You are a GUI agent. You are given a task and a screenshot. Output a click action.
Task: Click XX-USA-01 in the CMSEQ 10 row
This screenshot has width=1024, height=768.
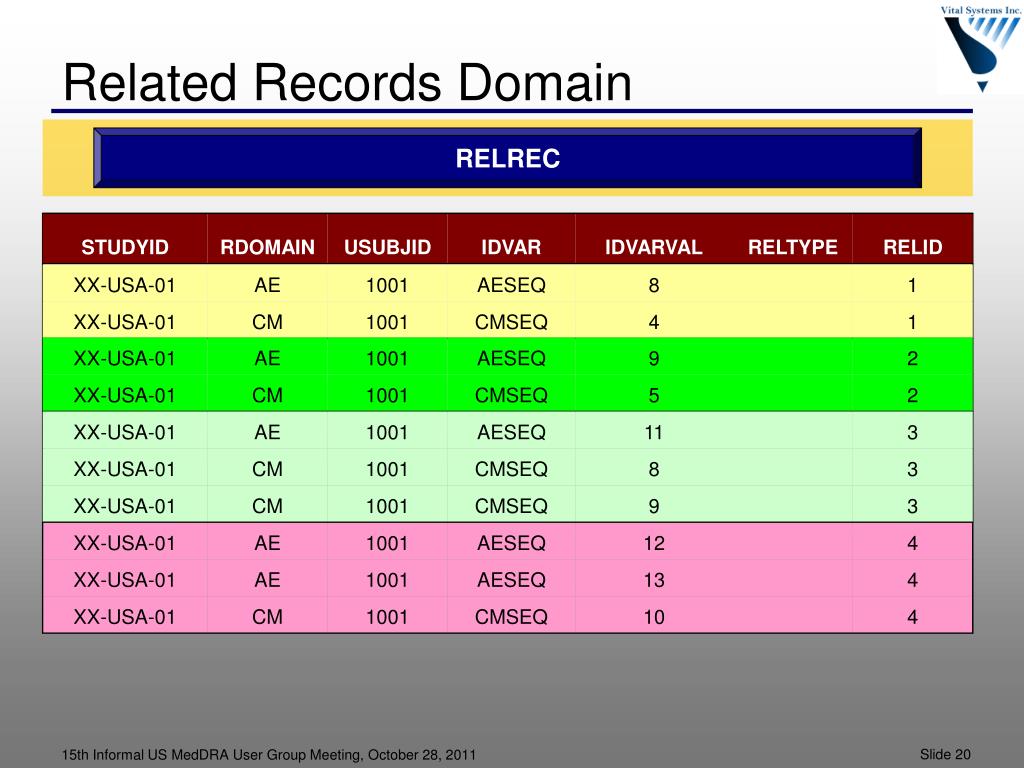pos(125,617)
